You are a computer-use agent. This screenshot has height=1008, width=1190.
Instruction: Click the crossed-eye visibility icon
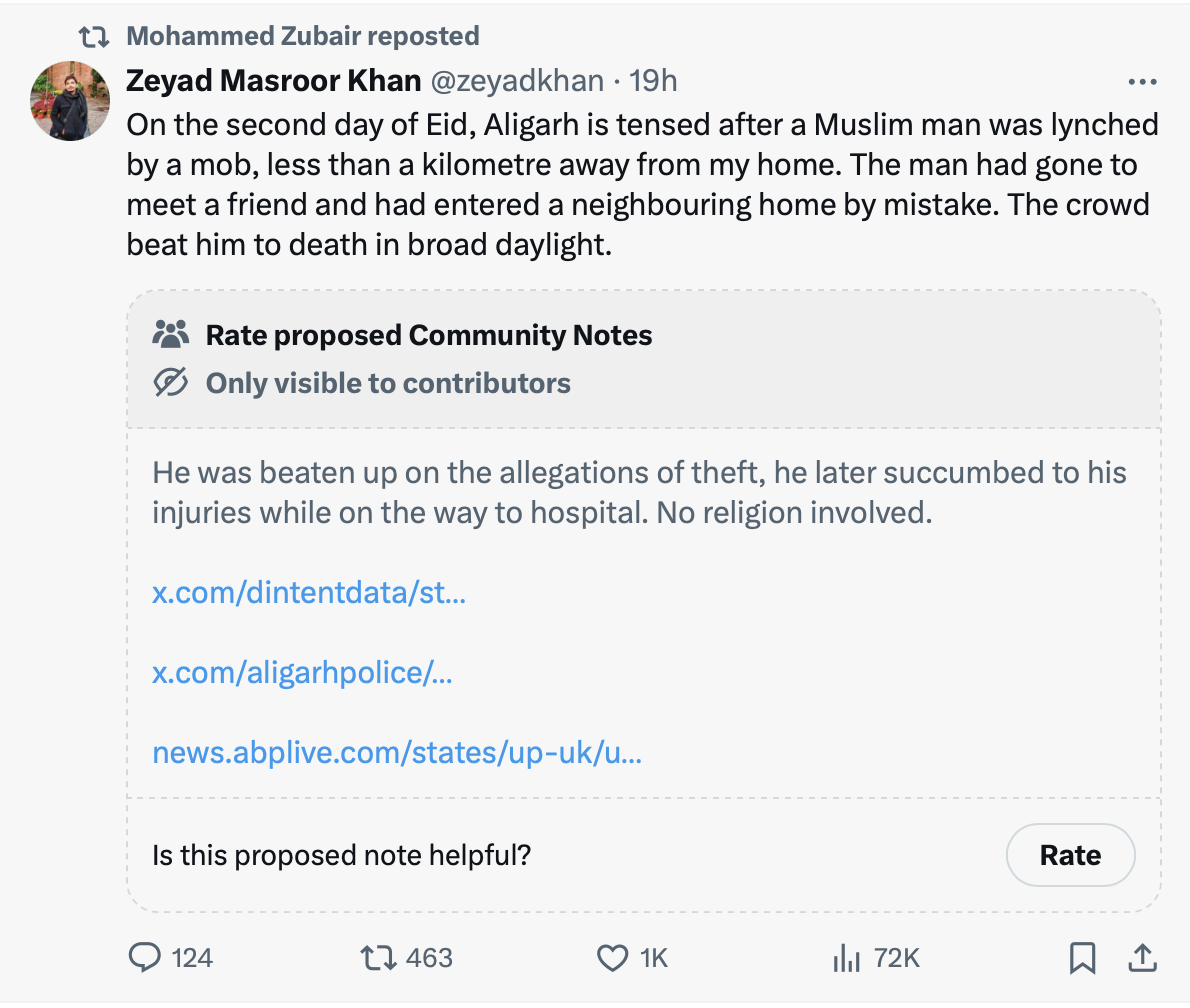171,383
